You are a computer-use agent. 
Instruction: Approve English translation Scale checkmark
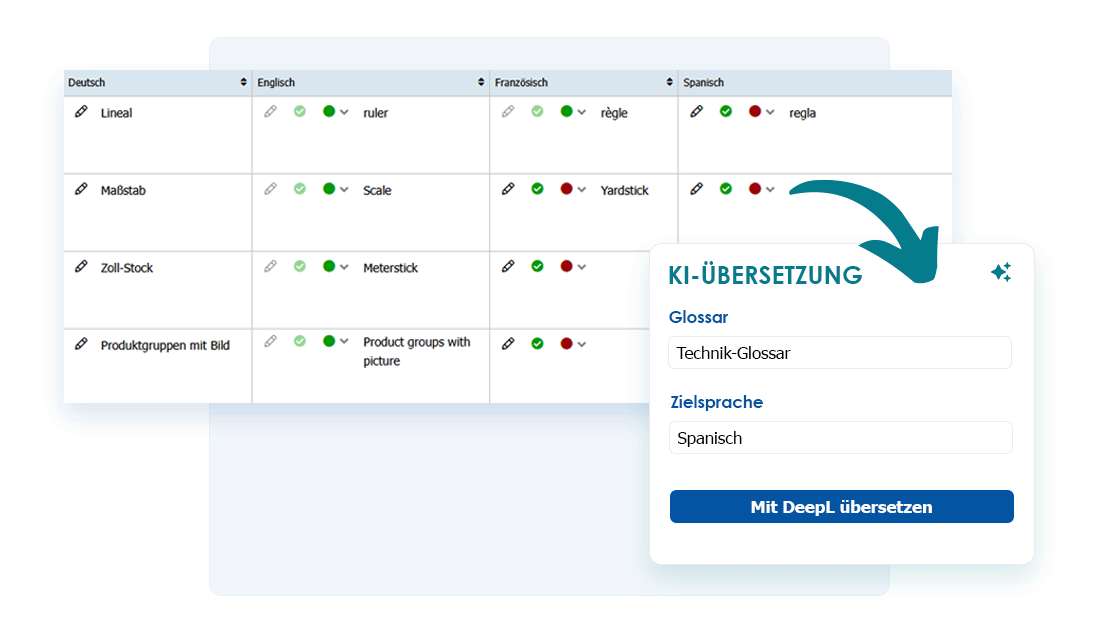(x=300, y=189)
